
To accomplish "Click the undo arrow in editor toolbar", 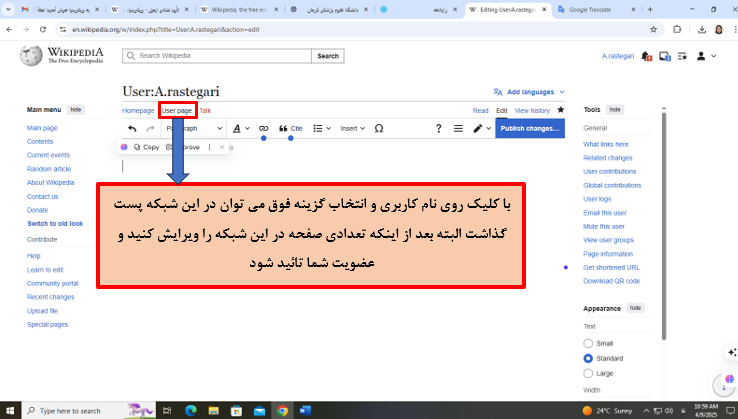I will 132,128.
